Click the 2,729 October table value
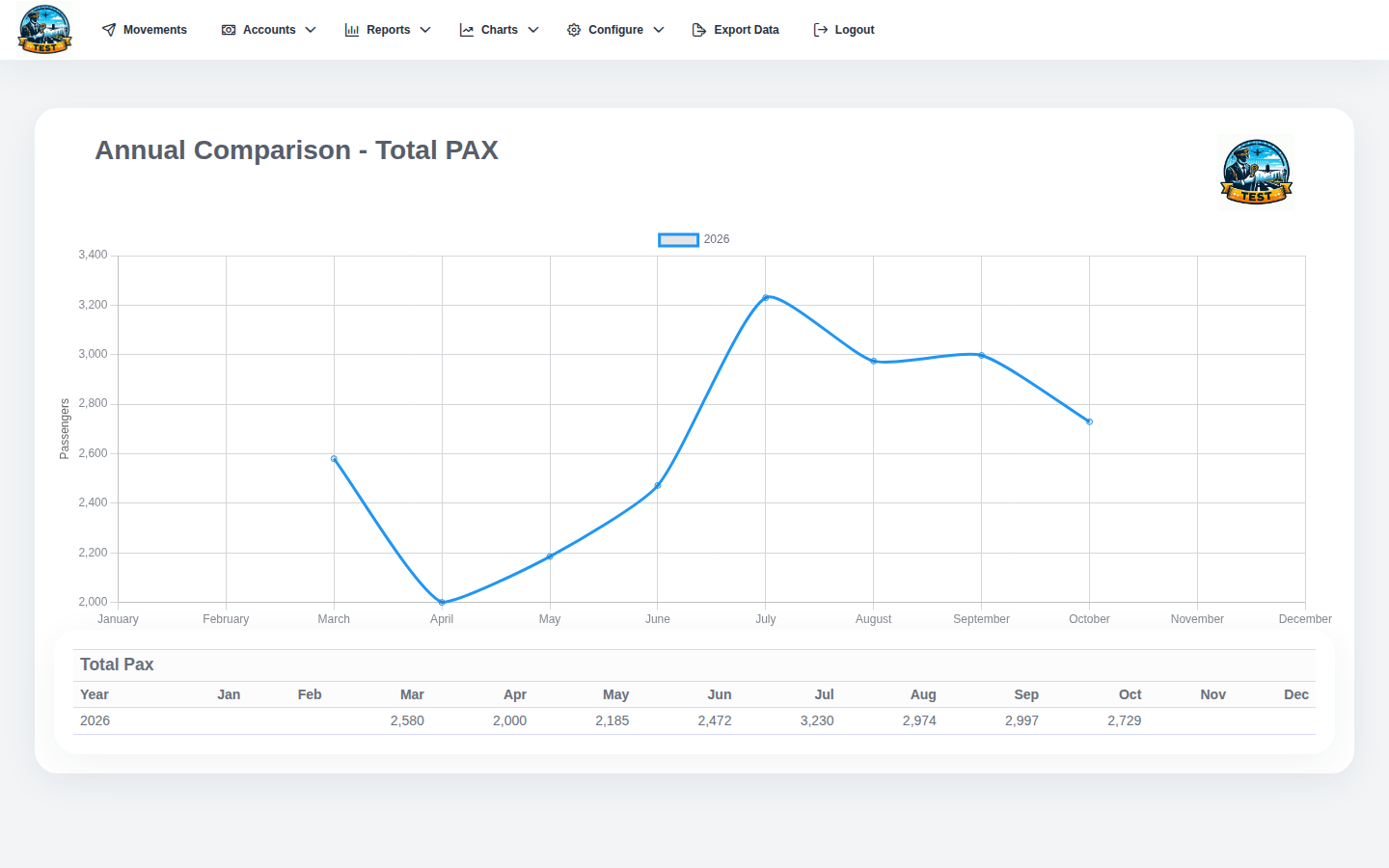Viewport: 1389px width, 868px height. tap(1125, 720)
